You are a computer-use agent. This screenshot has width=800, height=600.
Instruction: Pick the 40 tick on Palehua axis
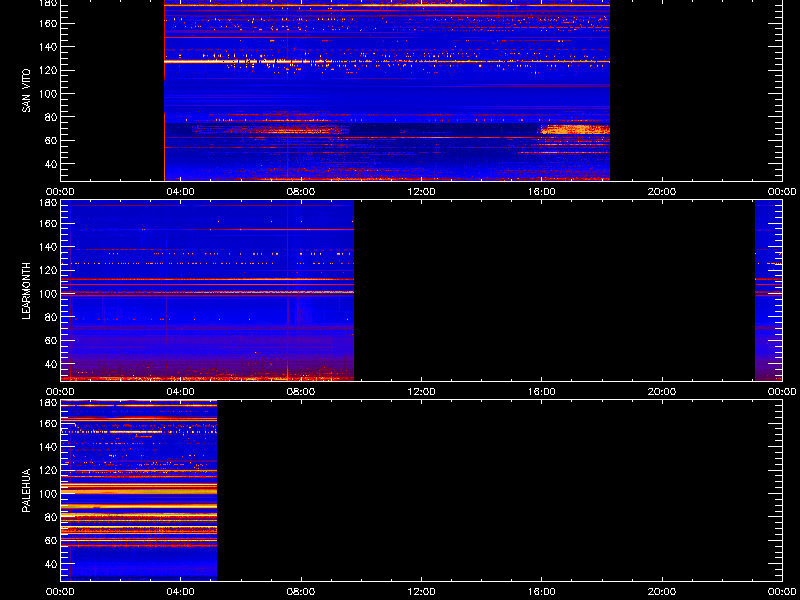tap(51, 564)
